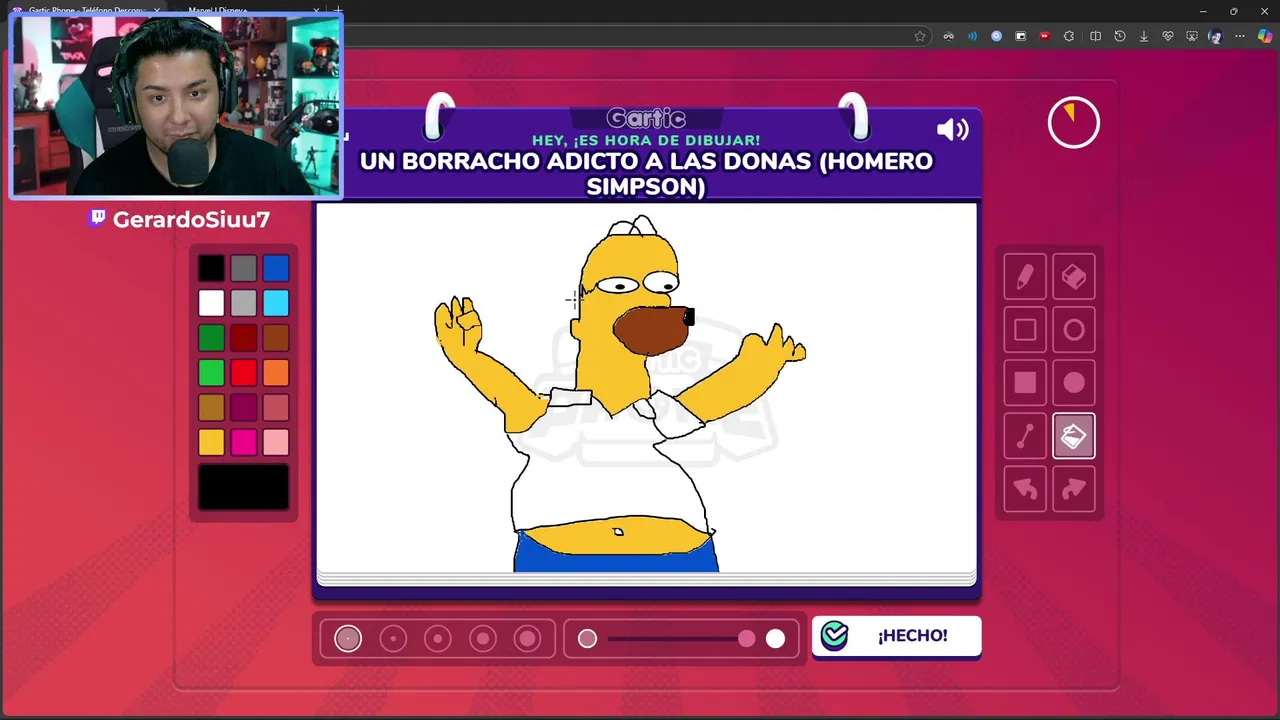
Task: Pick the salmon color swatch
Action: point(276,407)
